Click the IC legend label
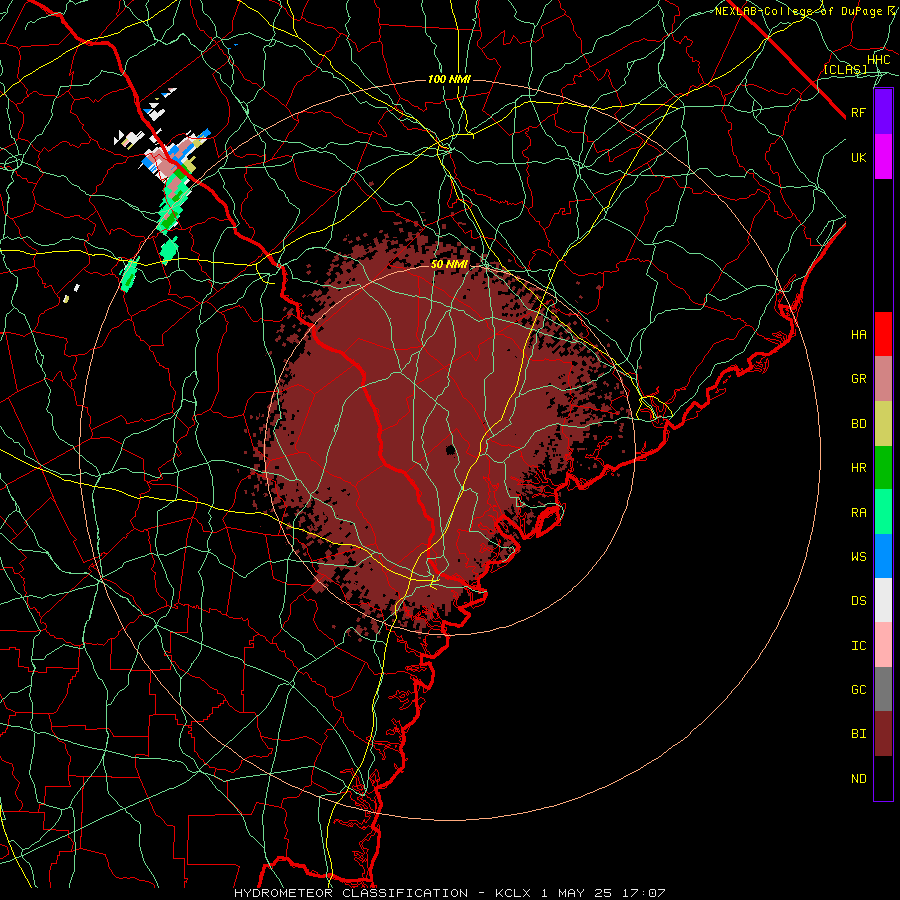900x900 pixels. (859, 646)
